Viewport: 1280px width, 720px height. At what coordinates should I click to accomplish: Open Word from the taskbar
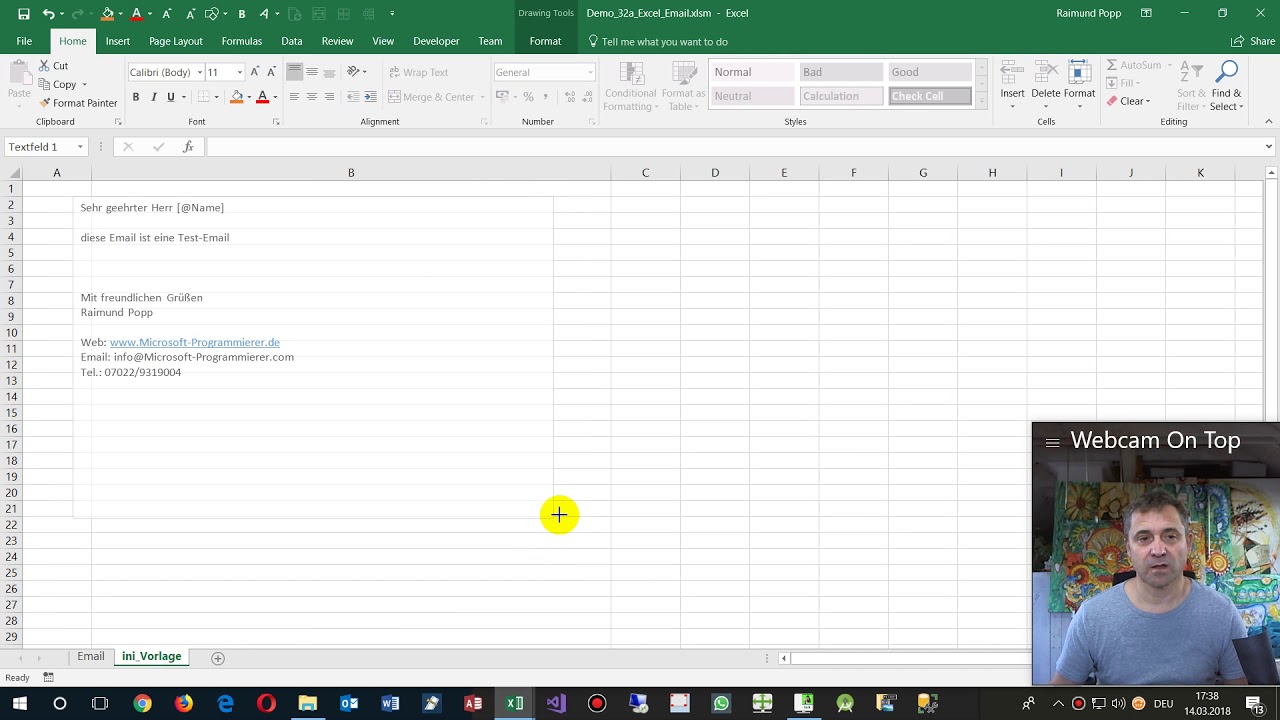point(390,704)
